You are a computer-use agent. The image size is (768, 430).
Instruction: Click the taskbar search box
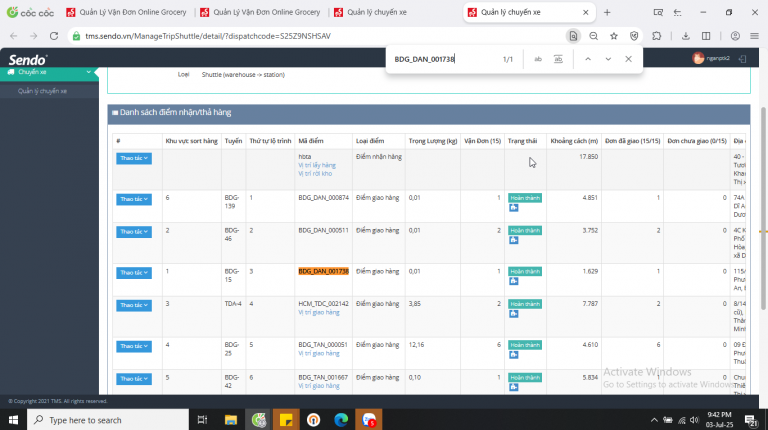point(108,420)
